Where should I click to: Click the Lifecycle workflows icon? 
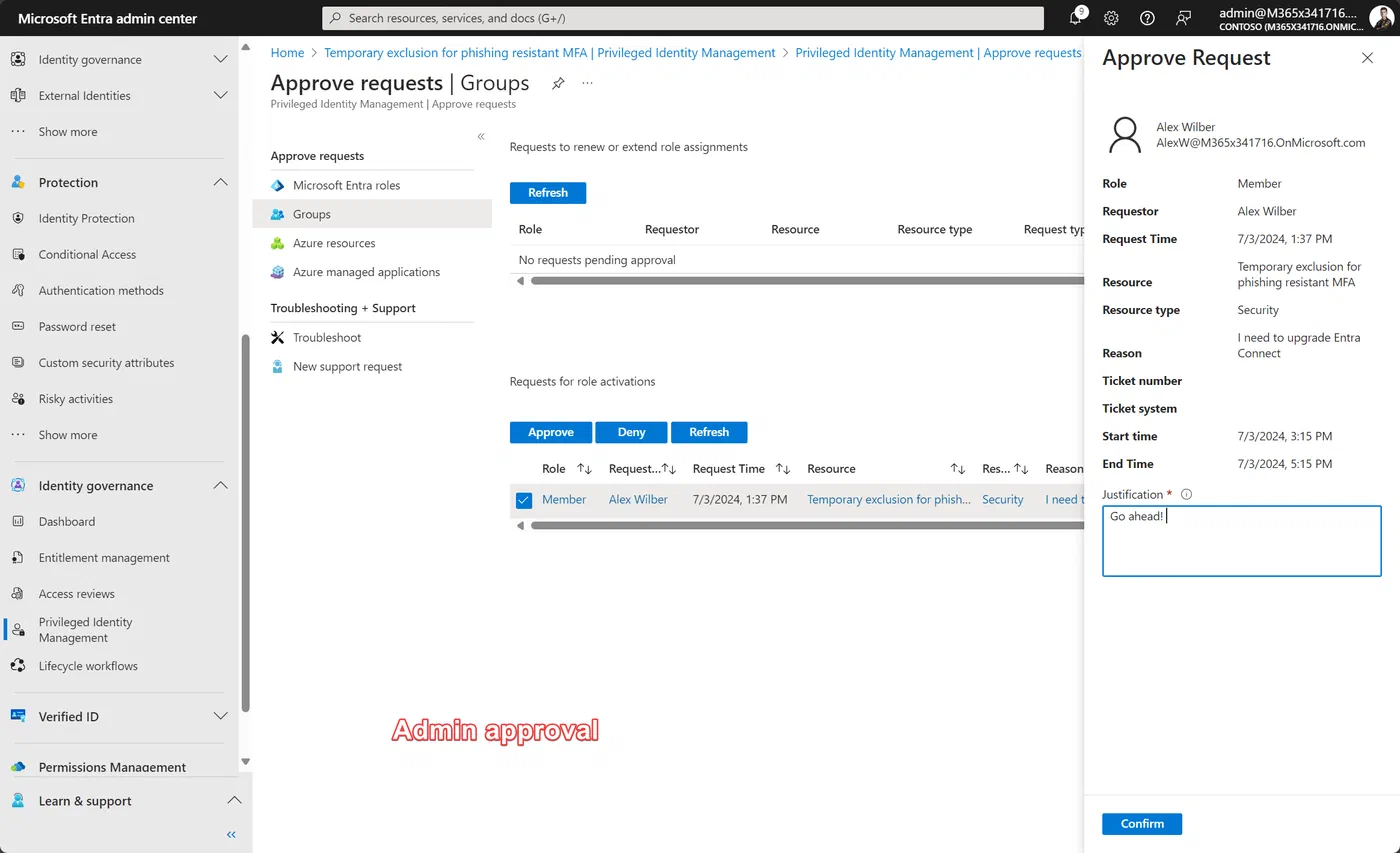(18, 665)
